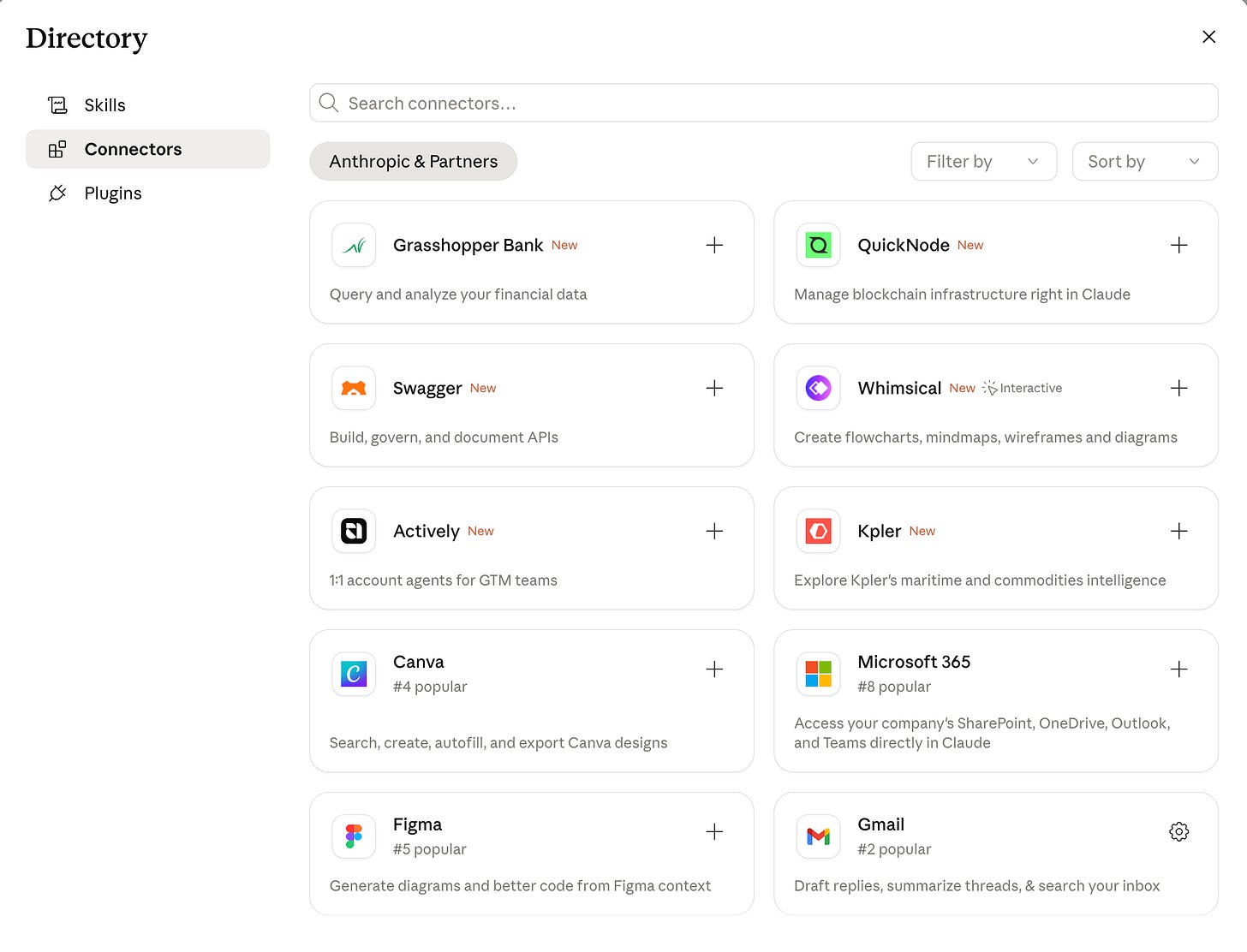Click the Gmail title text
The height and width of the screenshot is (952, 1247).
coord(880,825)
